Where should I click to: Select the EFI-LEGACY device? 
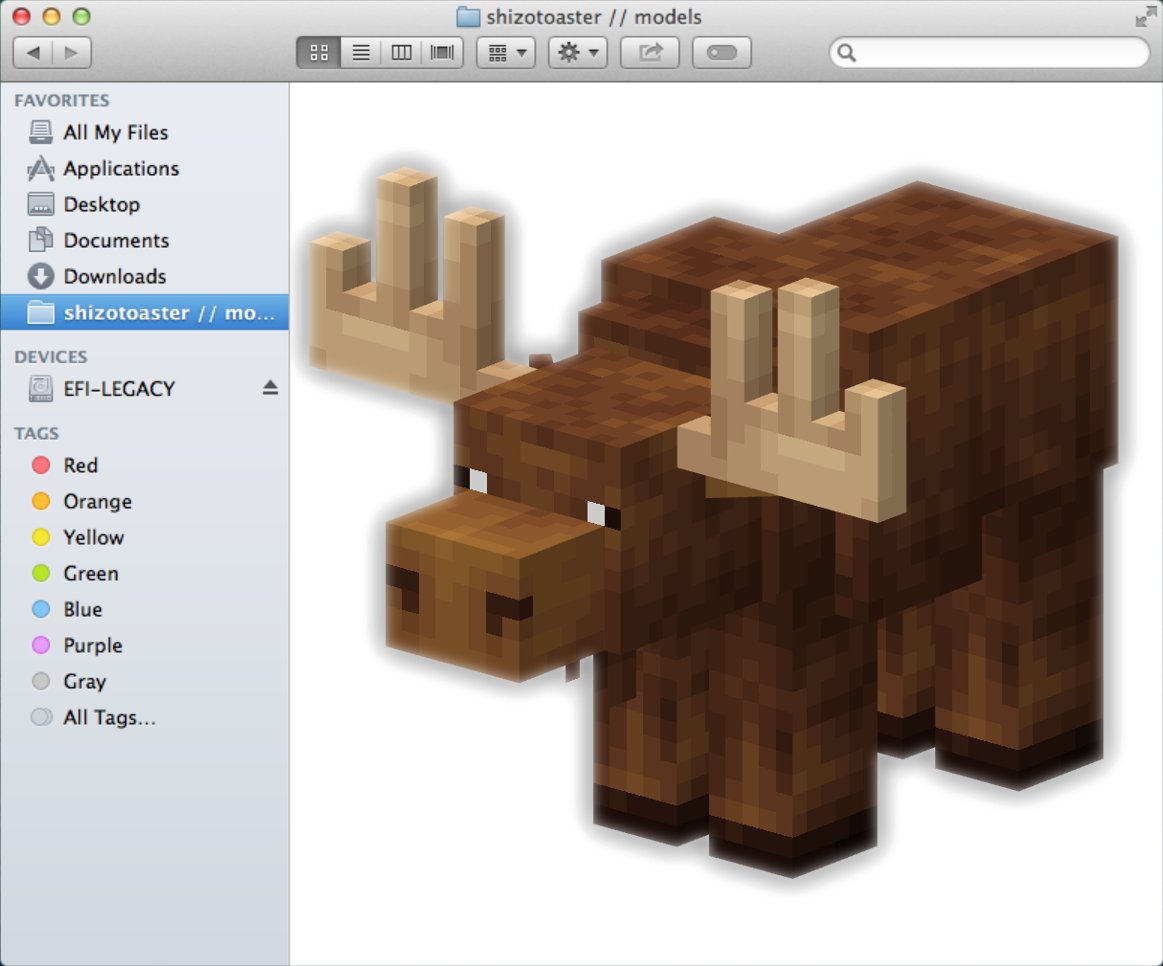(144, 389)
